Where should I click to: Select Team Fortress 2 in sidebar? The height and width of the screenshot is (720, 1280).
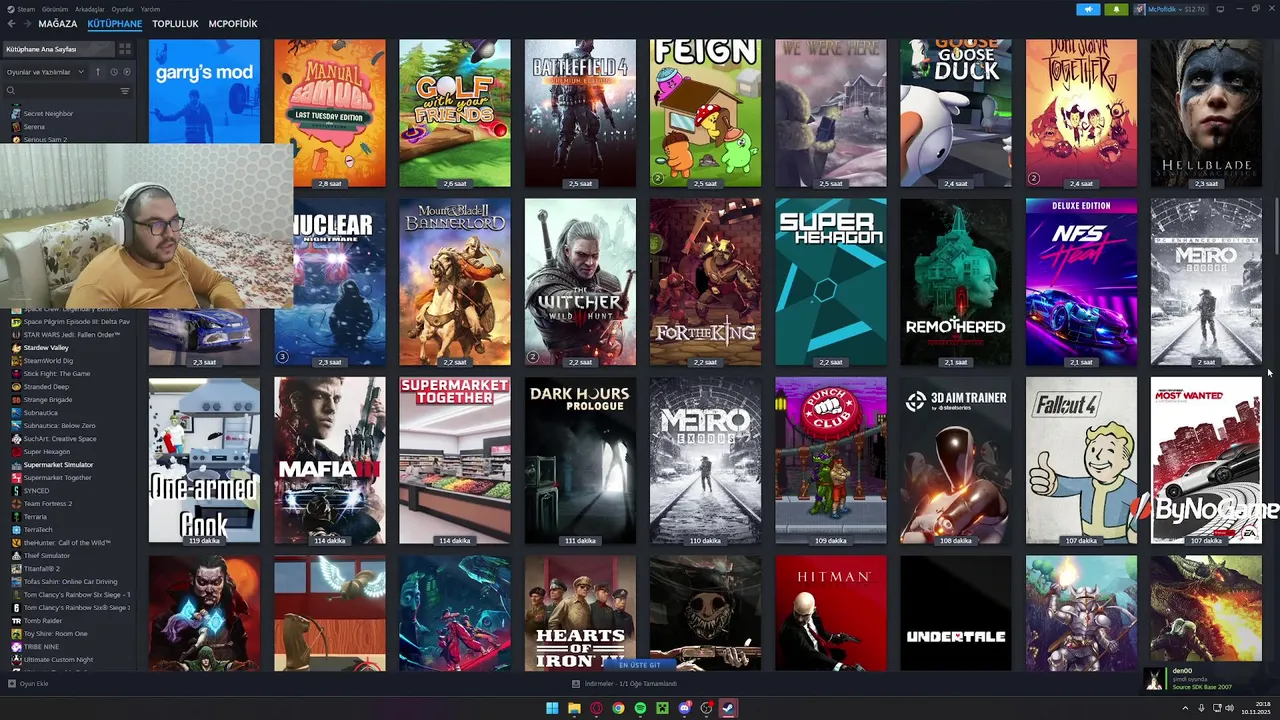pos(47,503)
